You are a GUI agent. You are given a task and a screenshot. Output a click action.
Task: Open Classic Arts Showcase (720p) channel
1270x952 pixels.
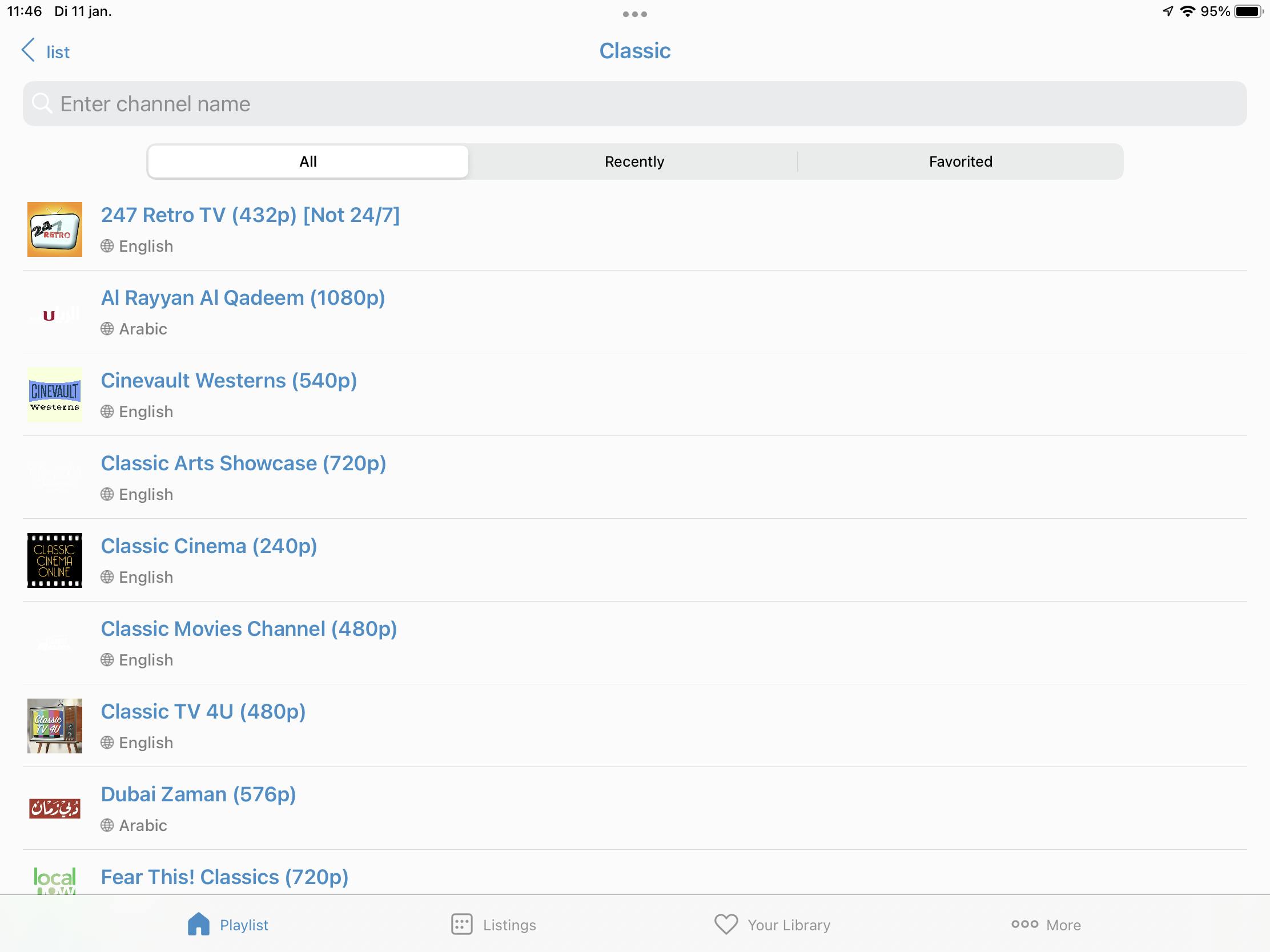click(x=243, y=463)
